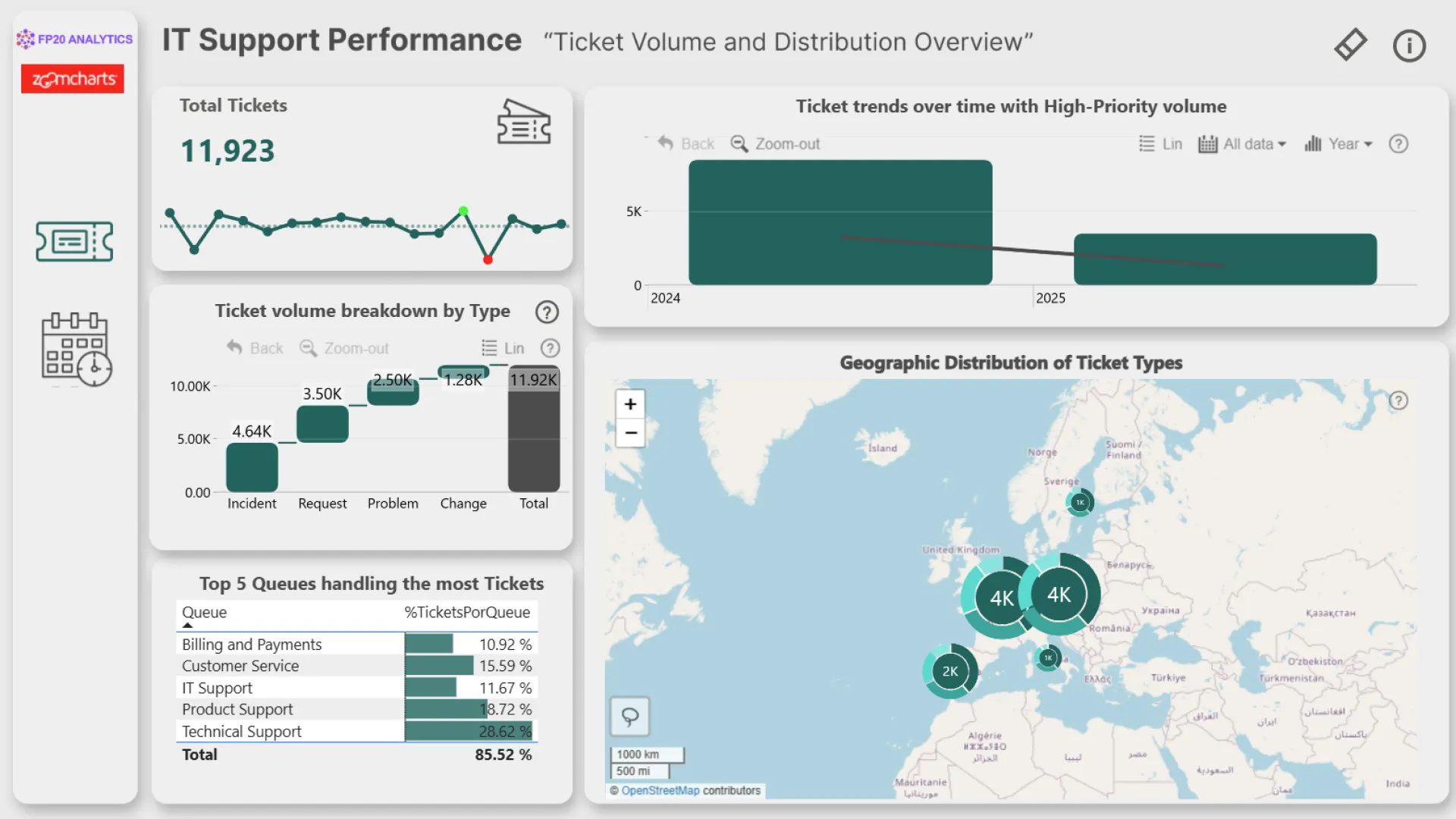
Task: Click Zoom-out in the breakdown chart toolbar
Action: click(x=344, y=348)
